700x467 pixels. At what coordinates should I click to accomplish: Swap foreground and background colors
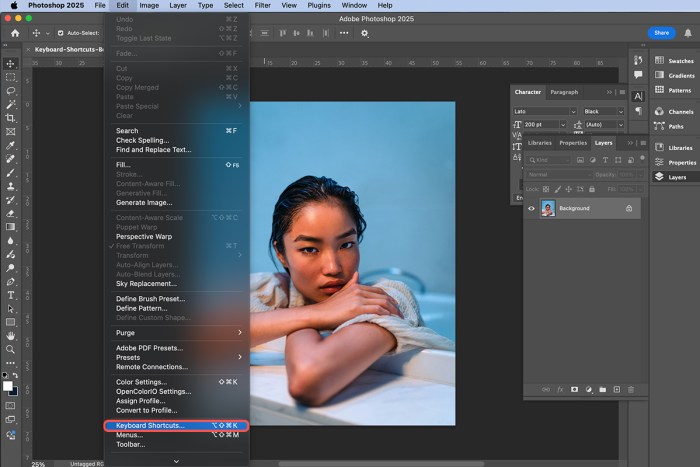[16, 375]
